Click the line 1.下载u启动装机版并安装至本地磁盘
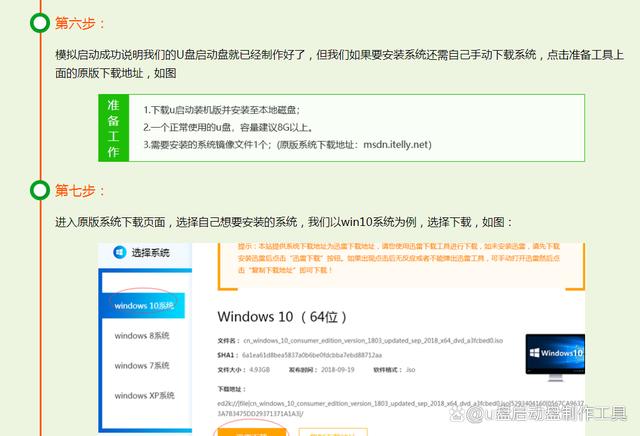 point(222,110)
